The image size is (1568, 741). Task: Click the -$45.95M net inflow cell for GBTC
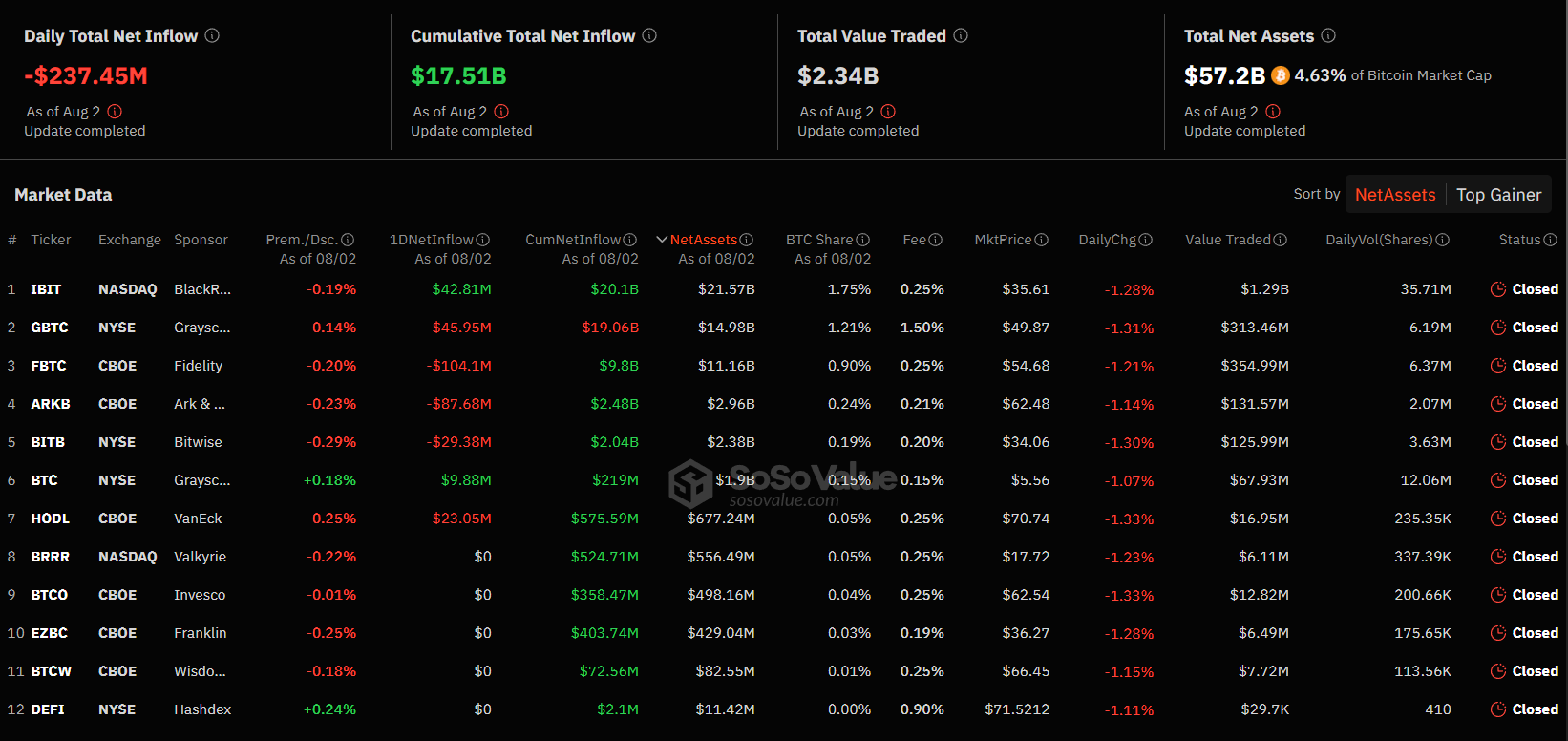[x=459, y=328]
